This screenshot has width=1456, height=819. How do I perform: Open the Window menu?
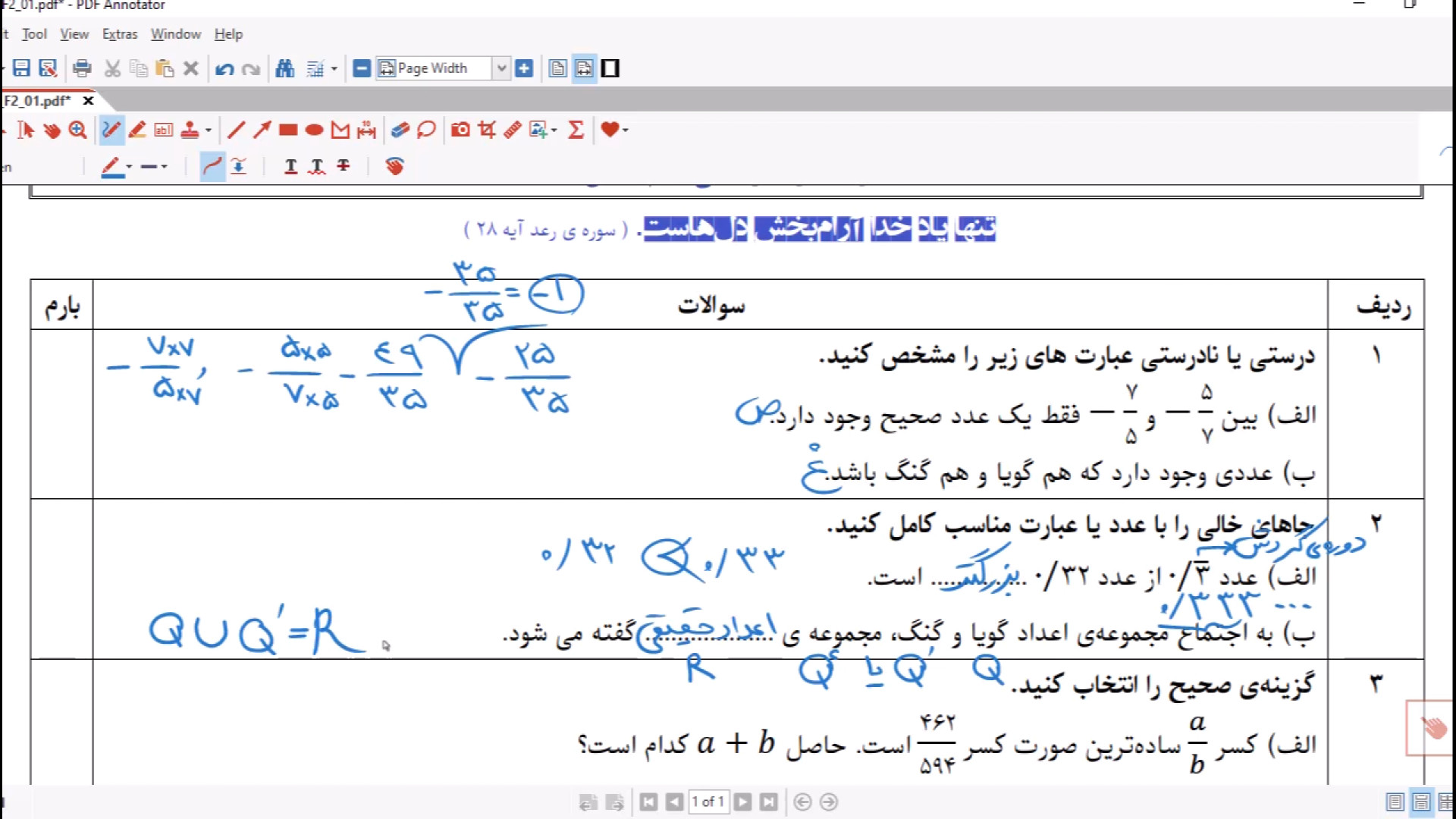point(175,34)
